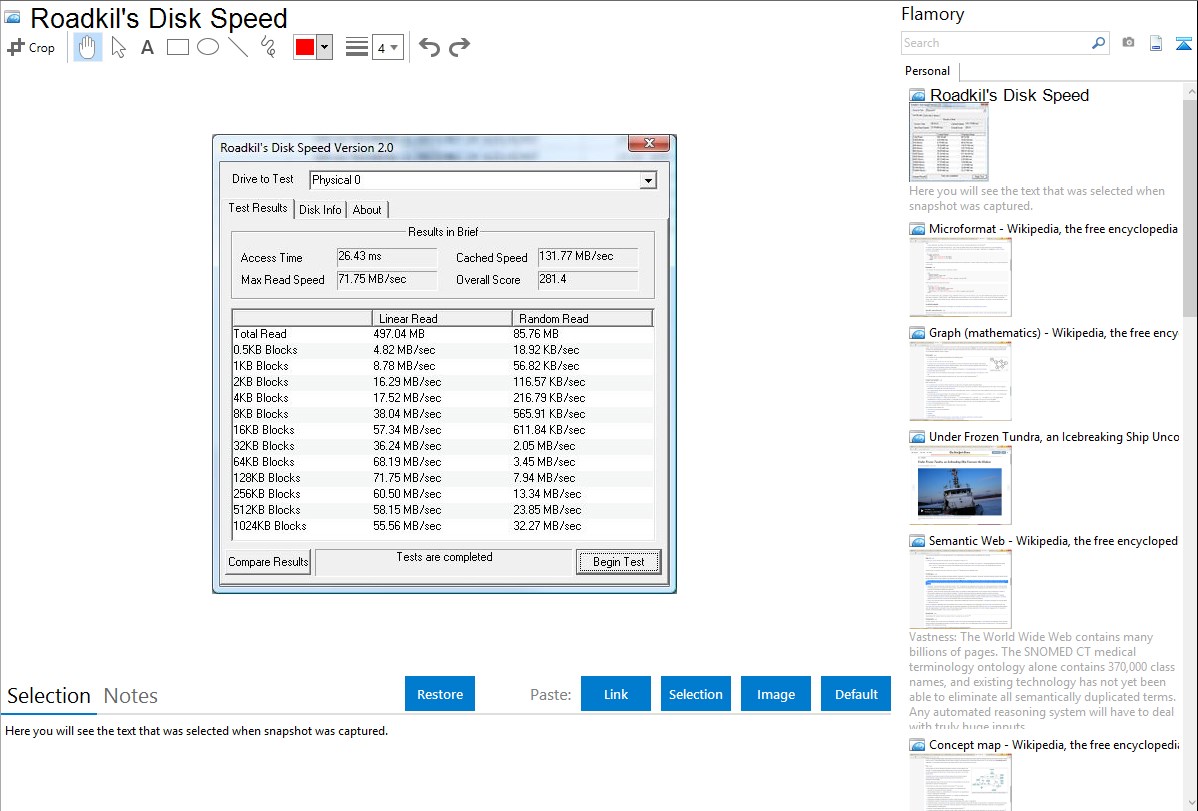
Task: Click the Paste Image button
Action: point(776,693)
